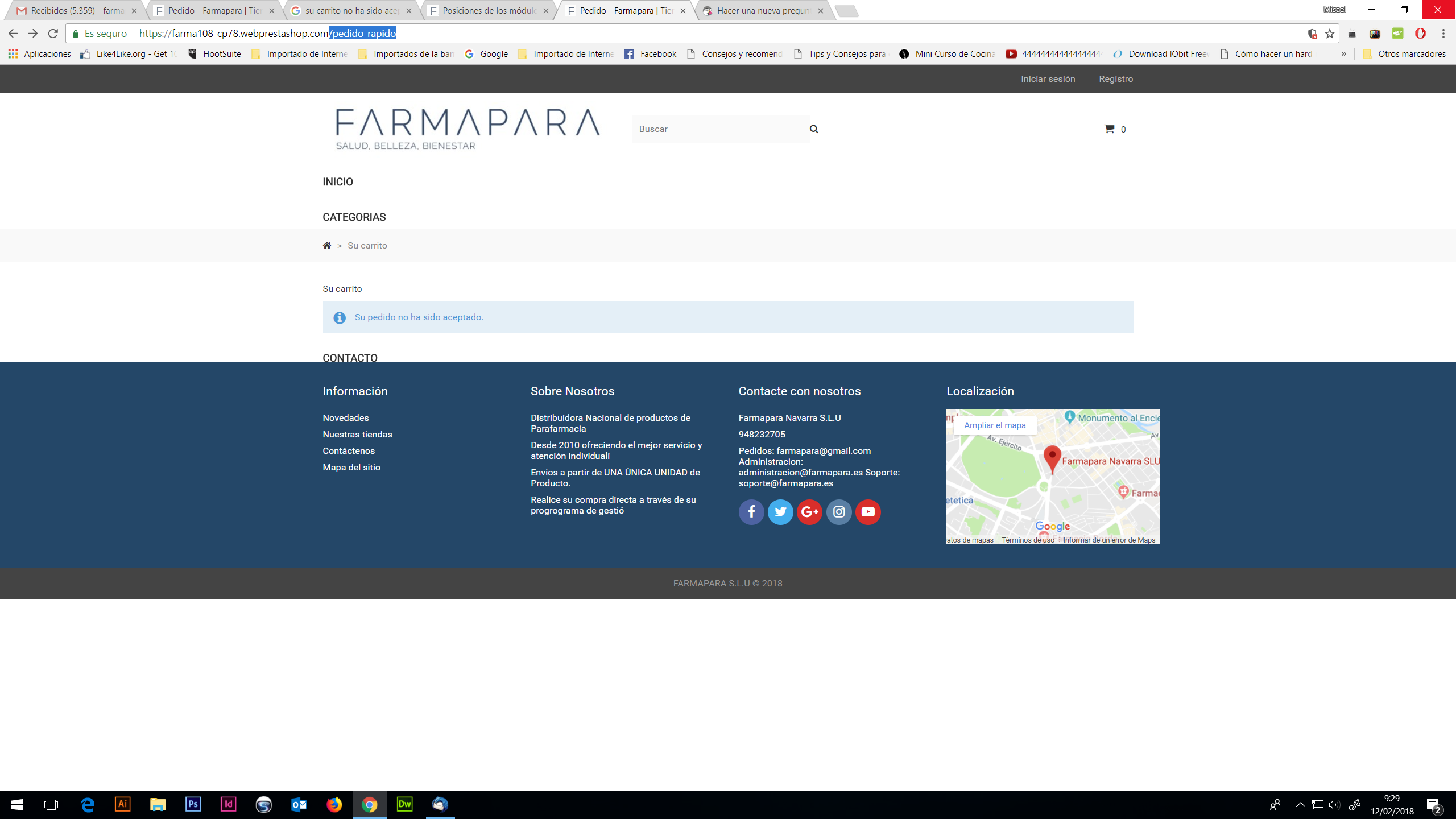Open Photoshop from the taskbar

pos(193,804)
